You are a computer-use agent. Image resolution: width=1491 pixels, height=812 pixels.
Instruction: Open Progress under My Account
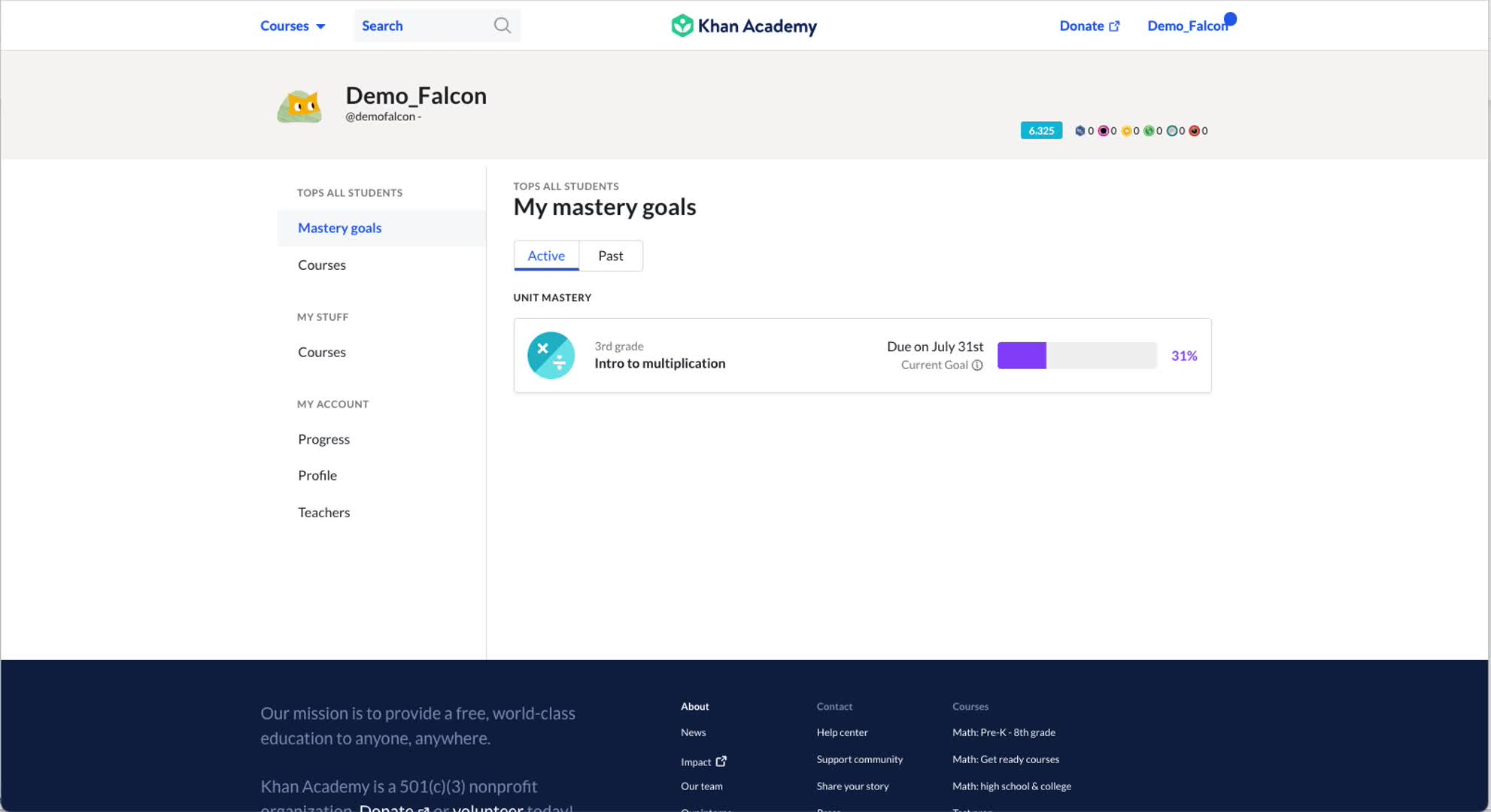point(323,439)
